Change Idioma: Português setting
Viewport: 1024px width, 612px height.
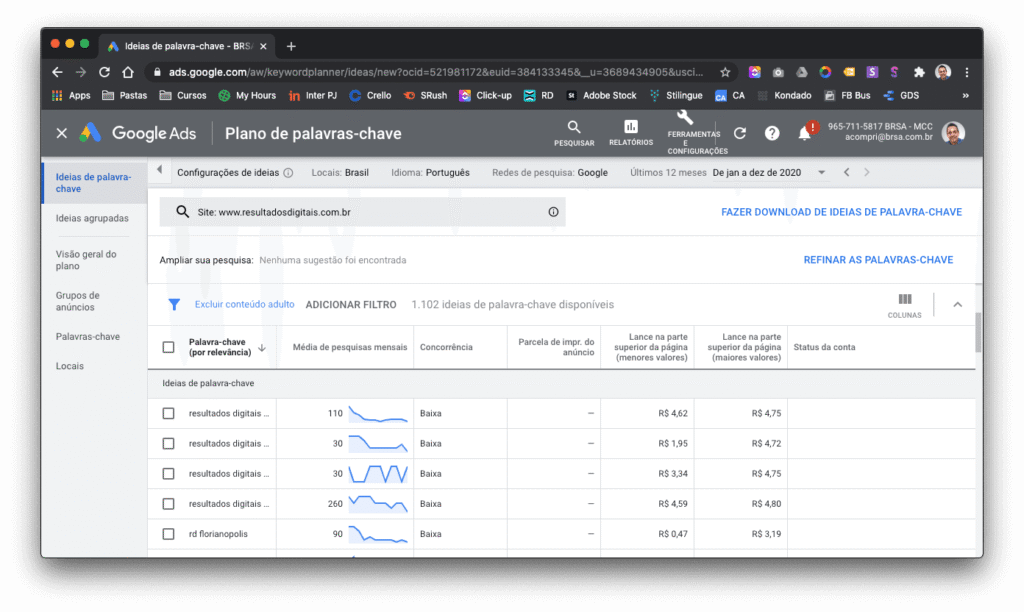point(430,172)
